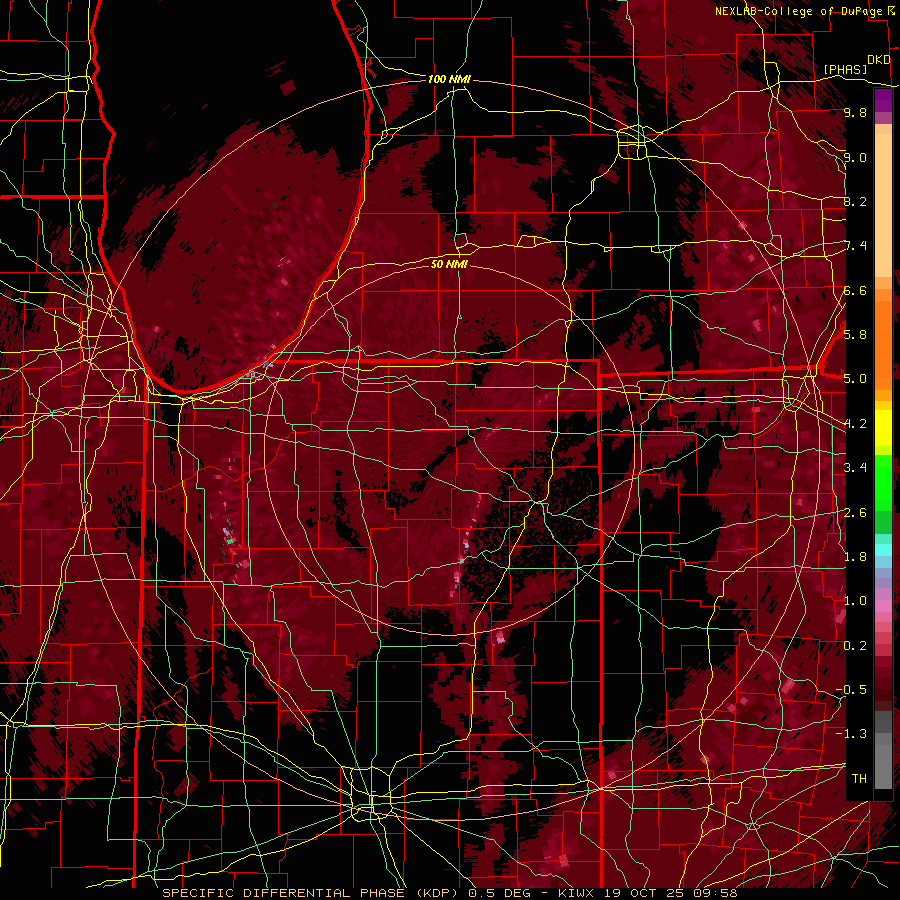Screen dimensions: 900x900
Task: Pick the bright green color bar segment
Action: [883, 482]
